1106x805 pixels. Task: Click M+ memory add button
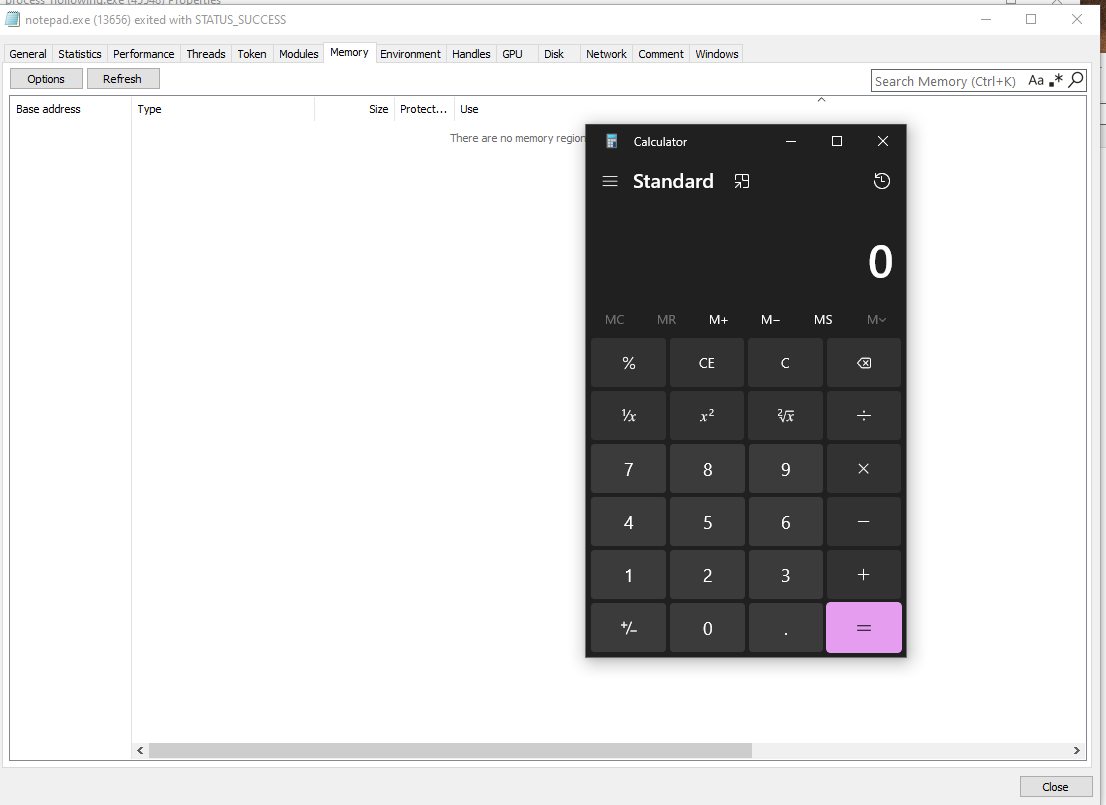718,320
